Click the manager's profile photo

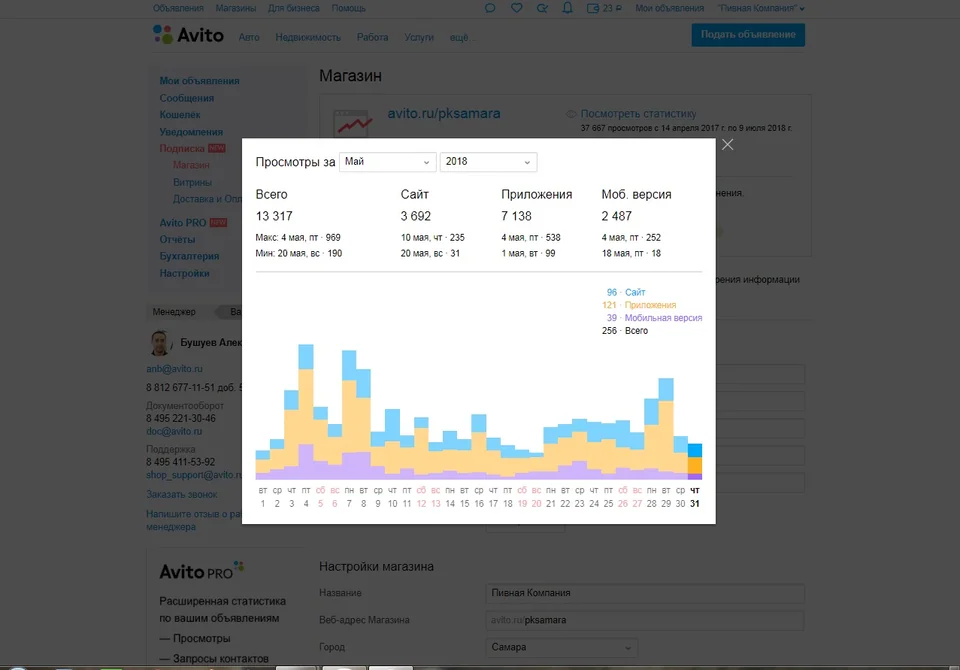160,343
